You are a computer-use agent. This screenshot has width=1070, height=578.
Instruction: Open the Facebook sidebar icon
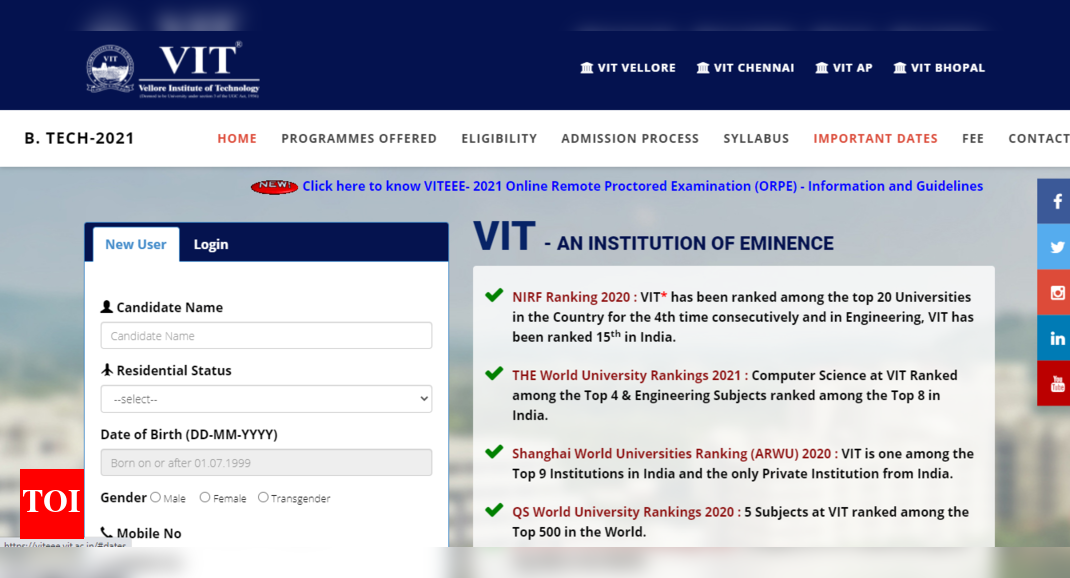[1054, 200]
